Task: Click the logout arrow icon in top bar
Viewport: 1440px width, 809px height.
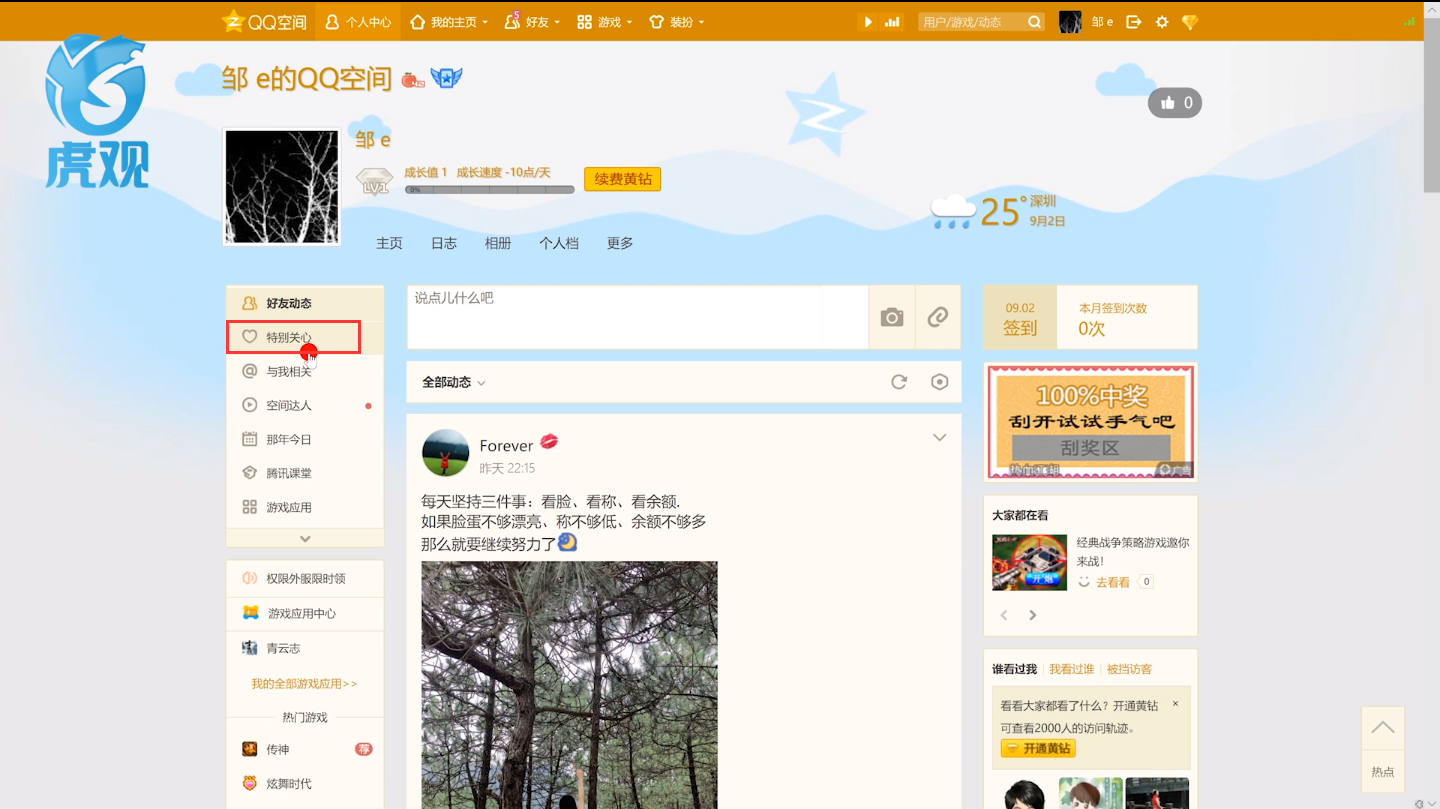Action: coord(1133,22)
